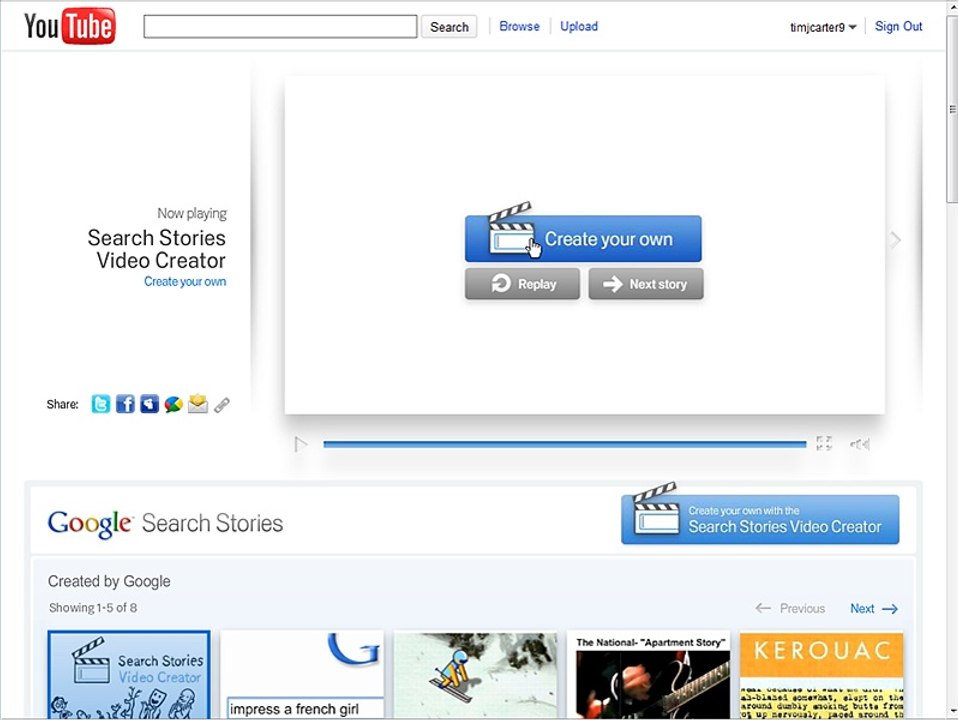The image size is (958, 720).
Task: Open The National Apartment Story thumbnail
Action: pyautogui.click(x=648, y=674)
